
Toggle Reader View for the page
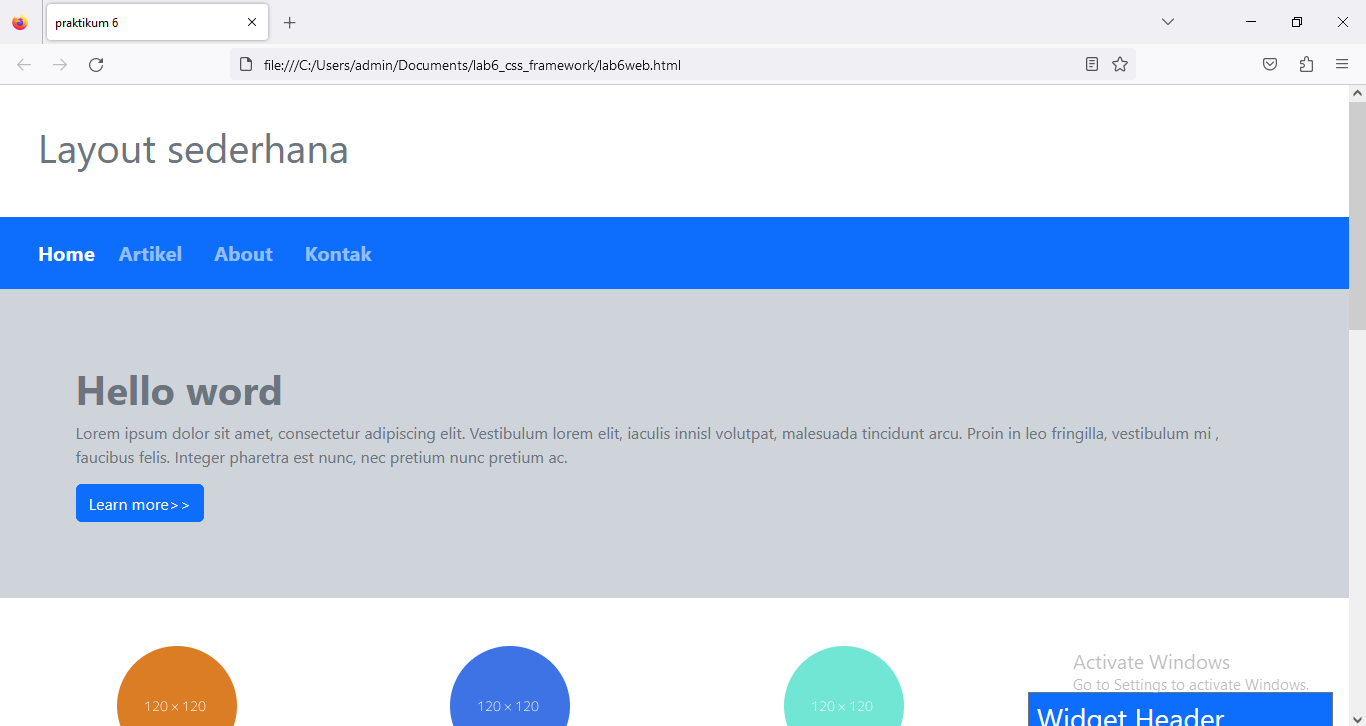pyautogui.click(x=1091, y=64)
